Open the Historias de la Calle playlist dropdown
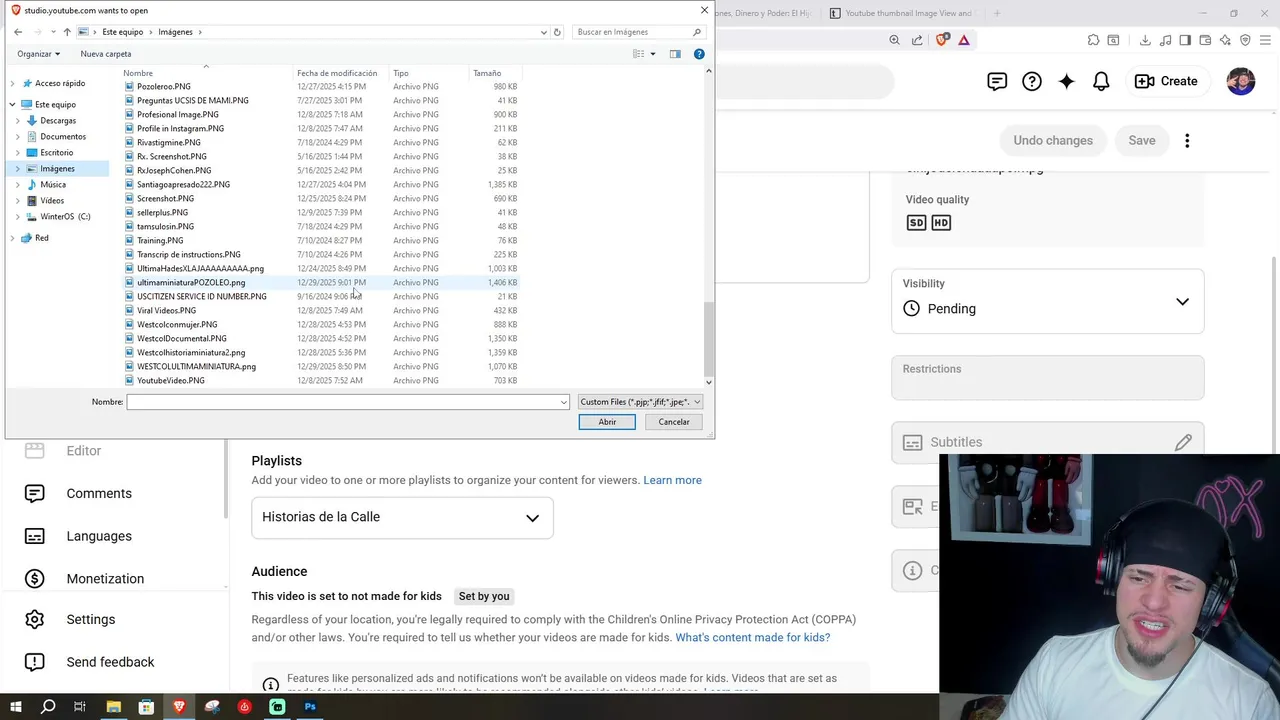The image size is (1280, 720). [402, 518]
